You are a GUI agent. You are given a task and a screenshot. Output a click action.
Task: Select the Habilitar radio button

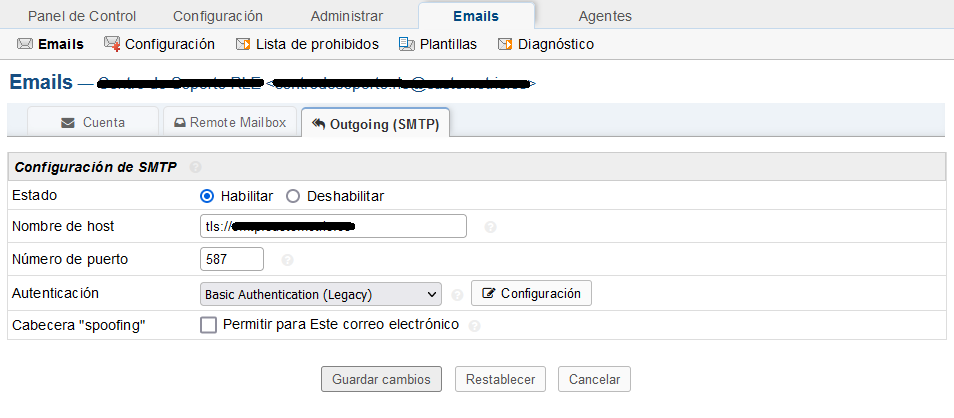coord(207,197)
